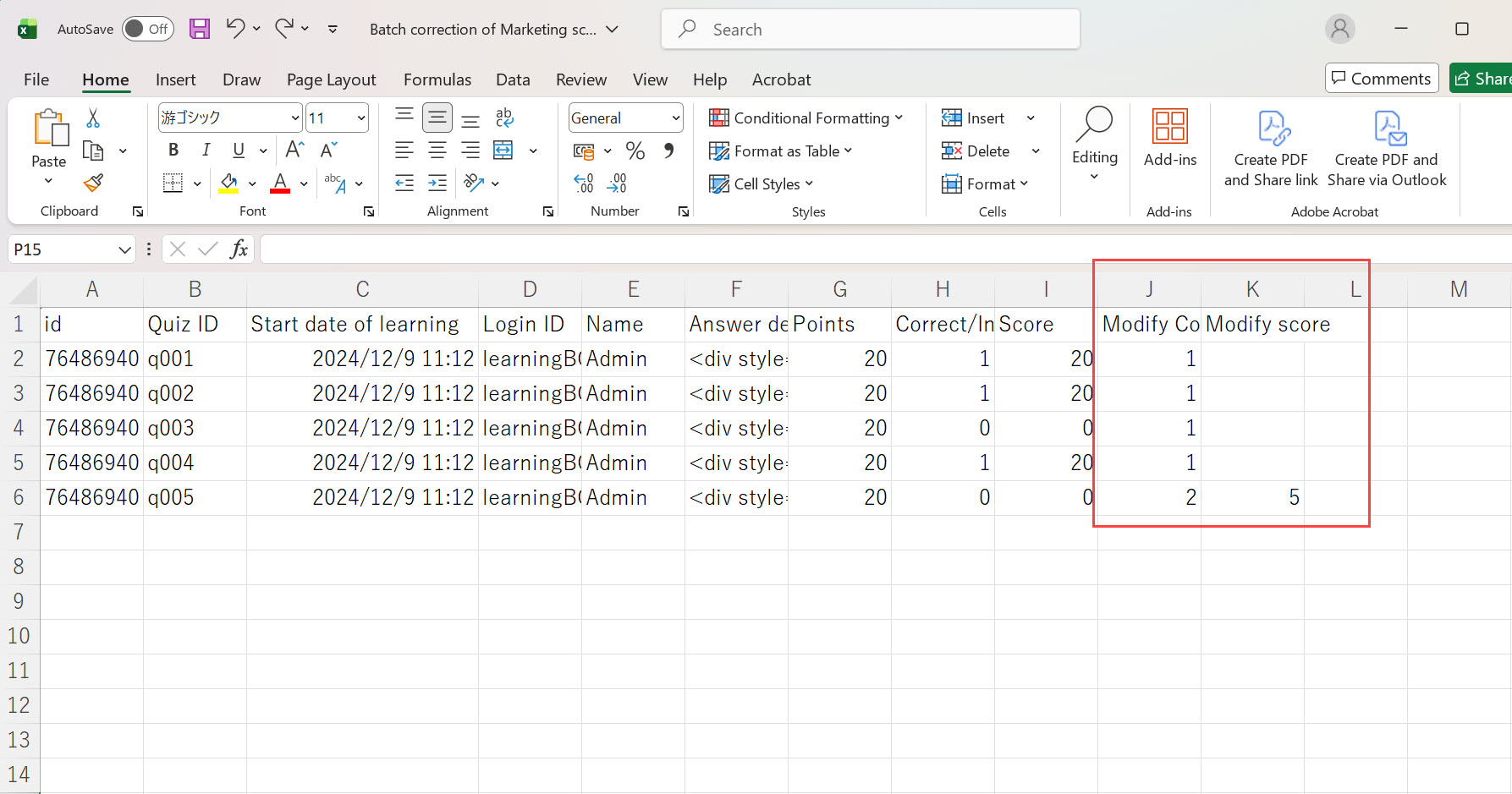The height and width of the screenshot is (794, 1512).
Task: Select the Format Painter brush icon
Action: pyautogui.click(x=93, y=183)
